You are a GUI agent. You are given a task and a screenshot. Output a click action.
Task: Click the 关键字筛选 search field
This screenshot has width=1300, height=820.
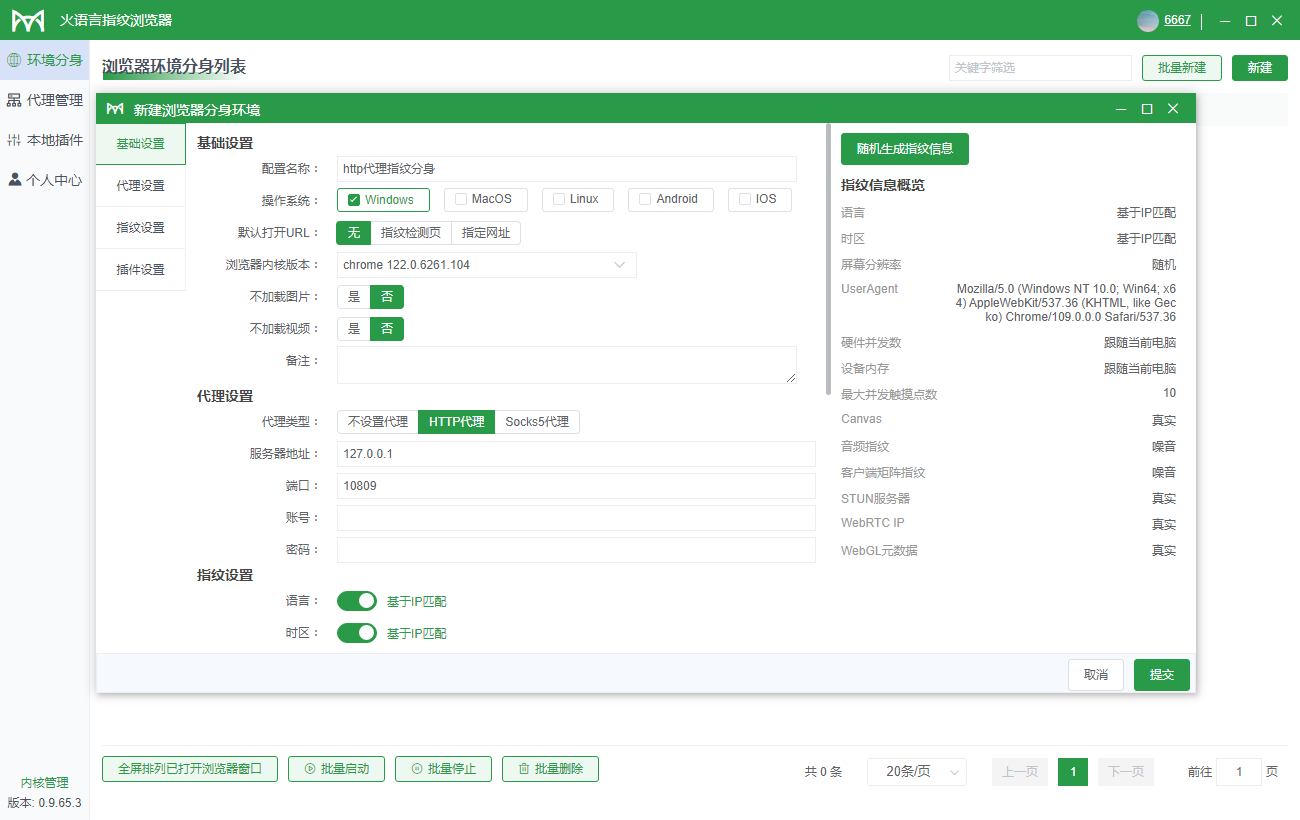1040,67
